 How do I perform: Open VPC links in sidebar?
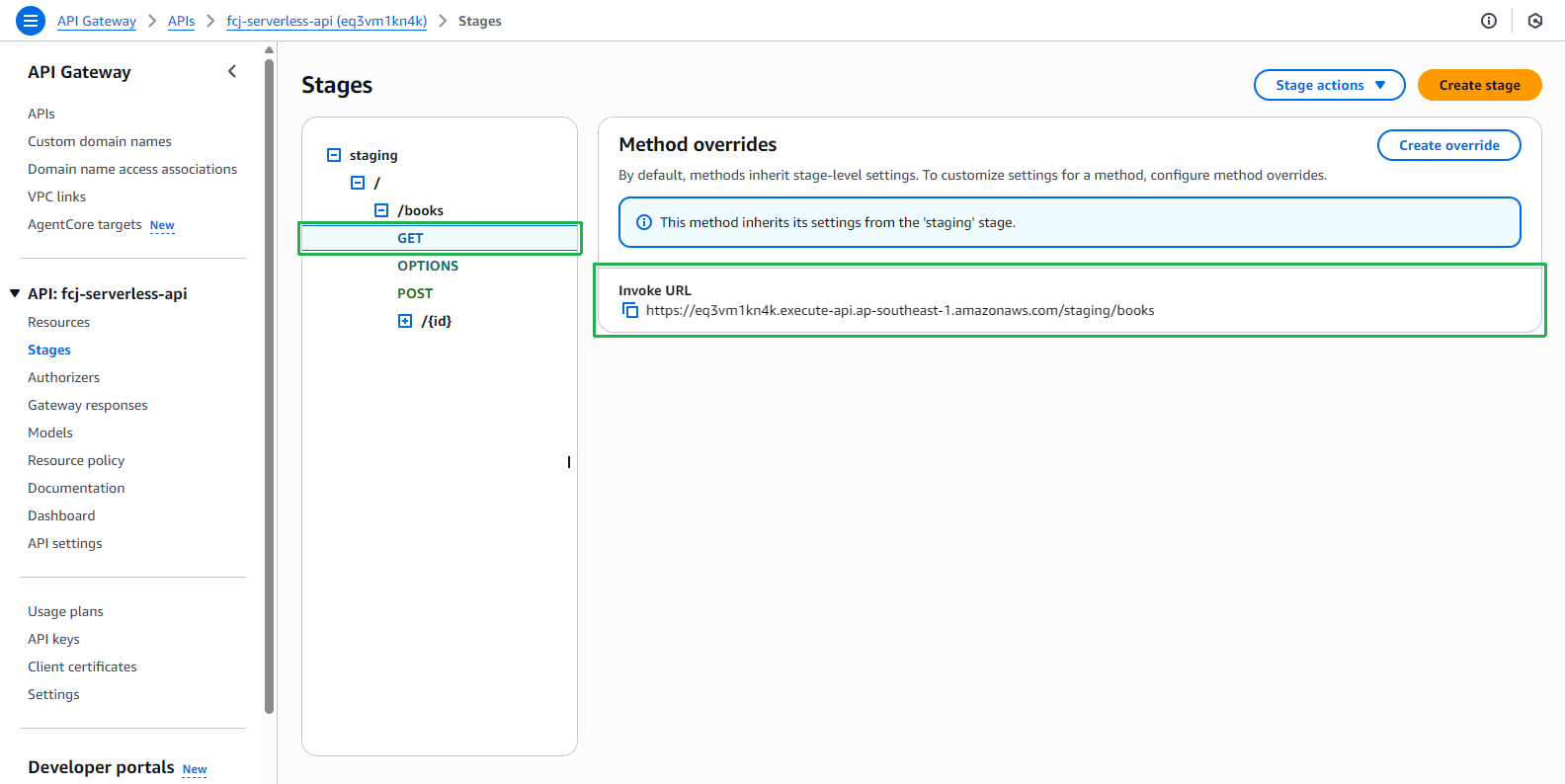[57, 196]
